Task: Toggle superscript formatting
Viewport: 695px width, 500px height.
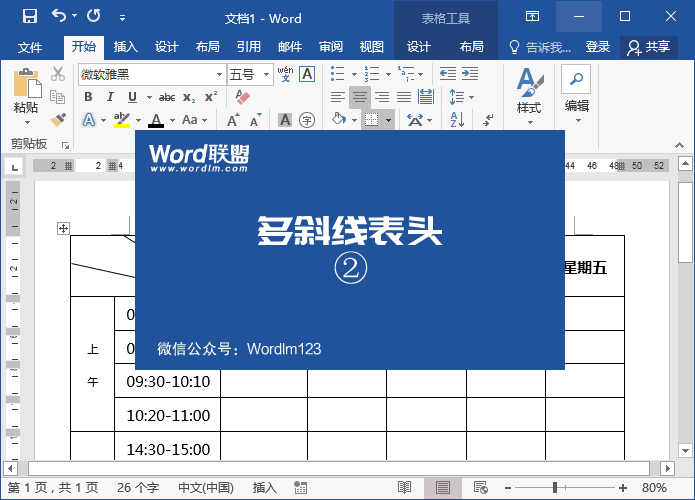Action: click(x=211, y=97)
